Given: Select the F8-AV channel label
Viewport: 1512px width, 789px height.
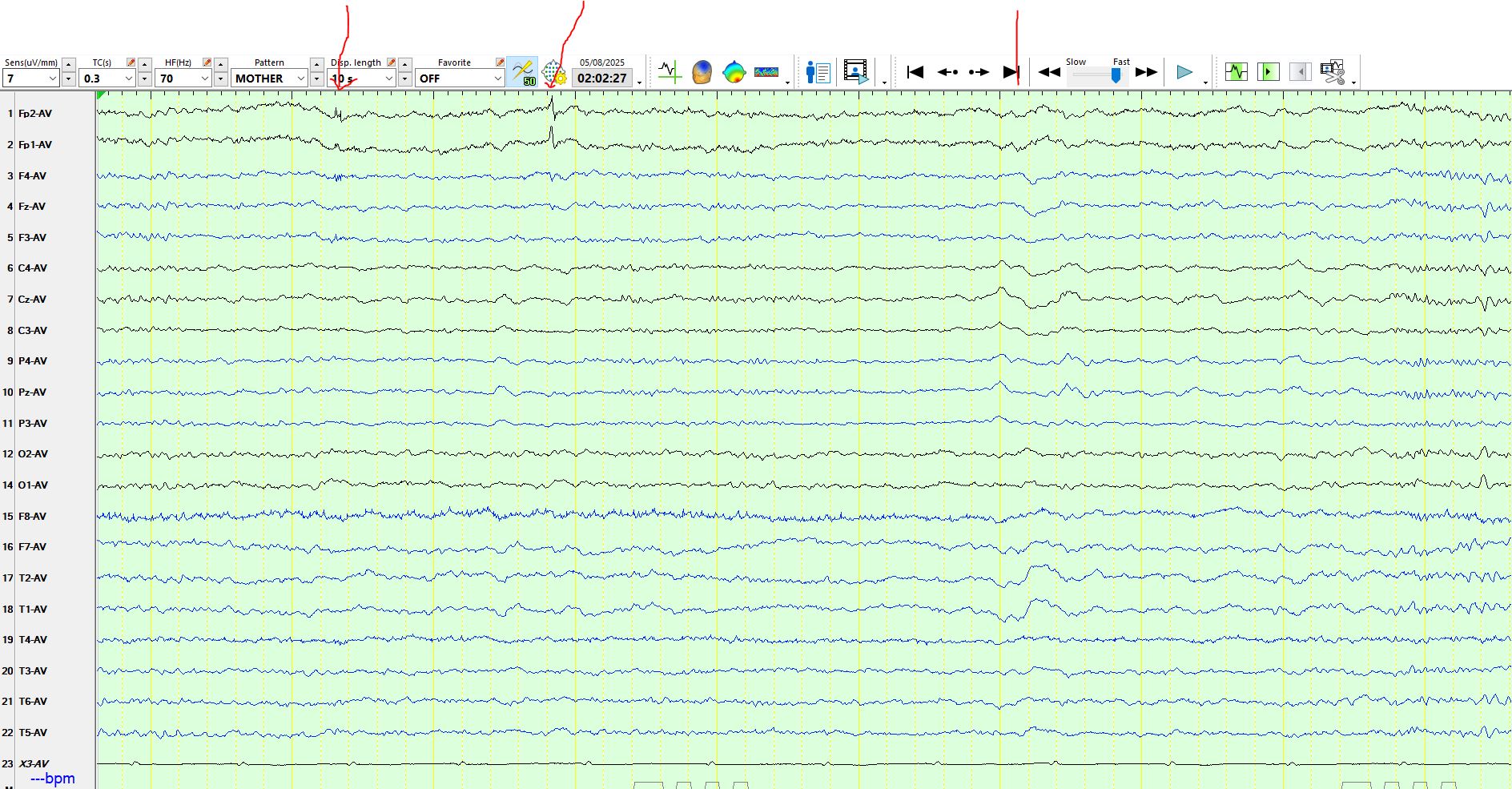Looking at the screenshot, I should pos(32,517).
